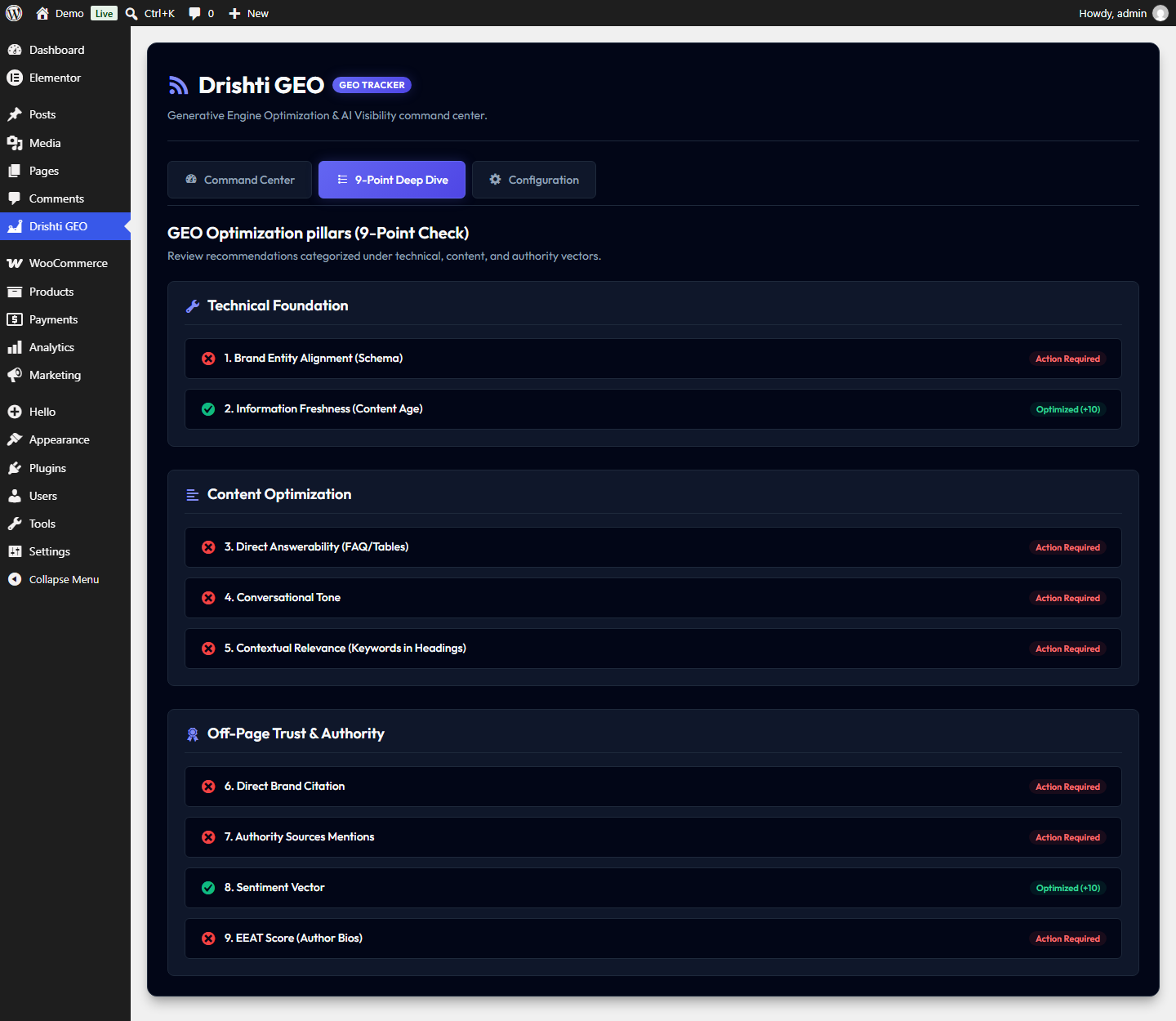The image size is (1176, 1021).
Task: Open Appearance menu item
Action: (65, 439)
